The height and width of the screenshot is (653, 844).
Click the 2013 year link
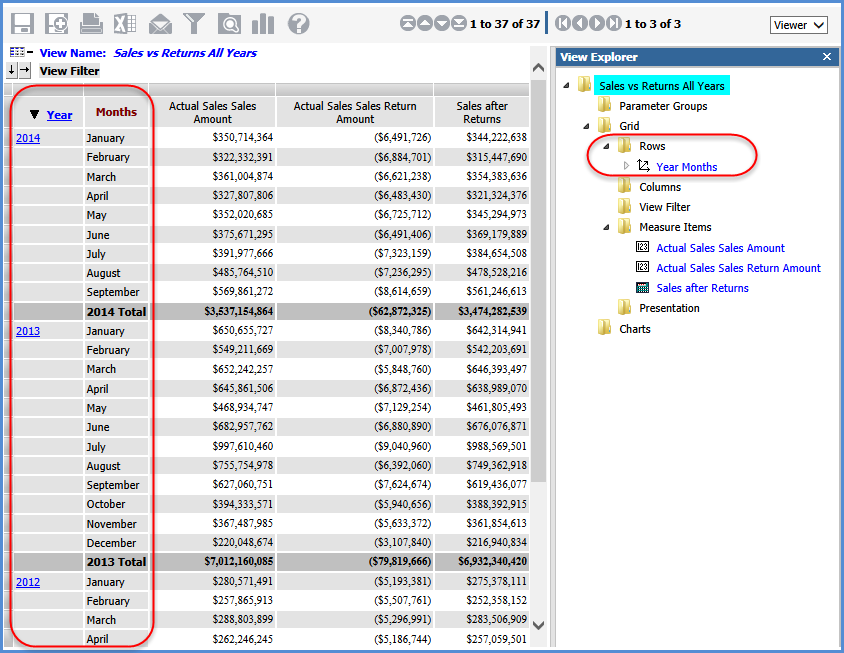coord(28,331)
